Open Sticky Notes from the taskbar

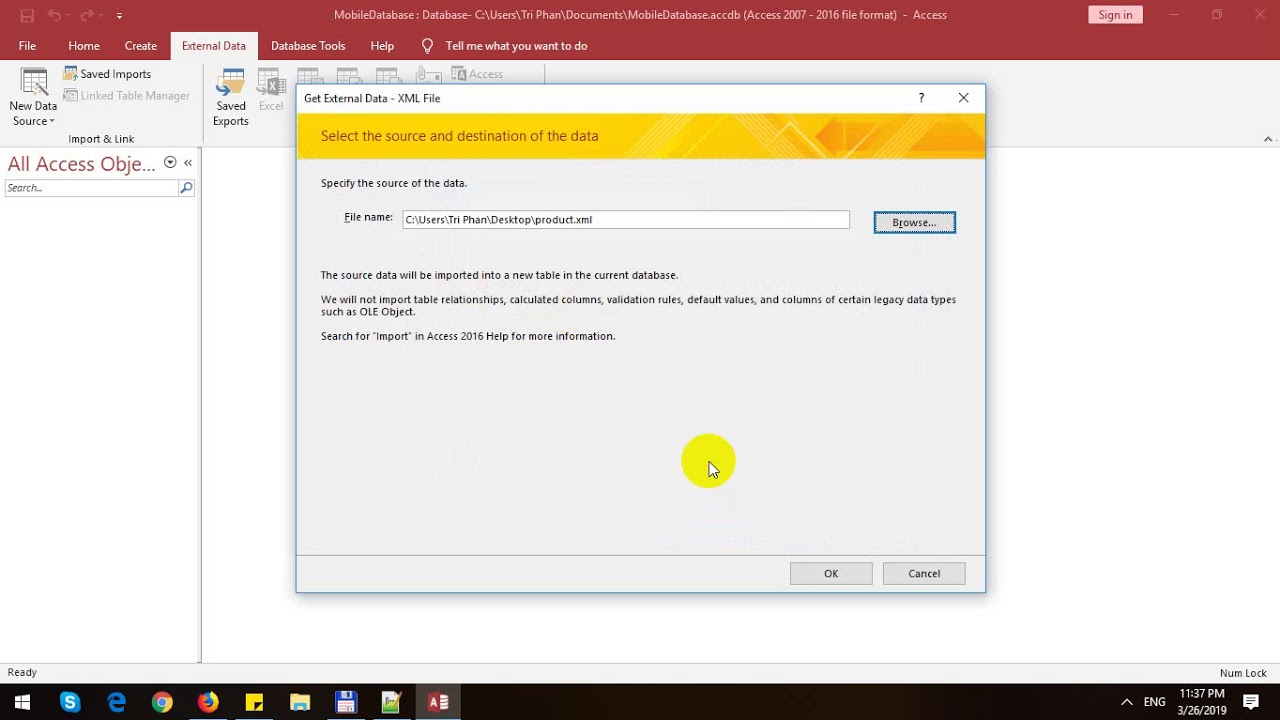point(254,702)
